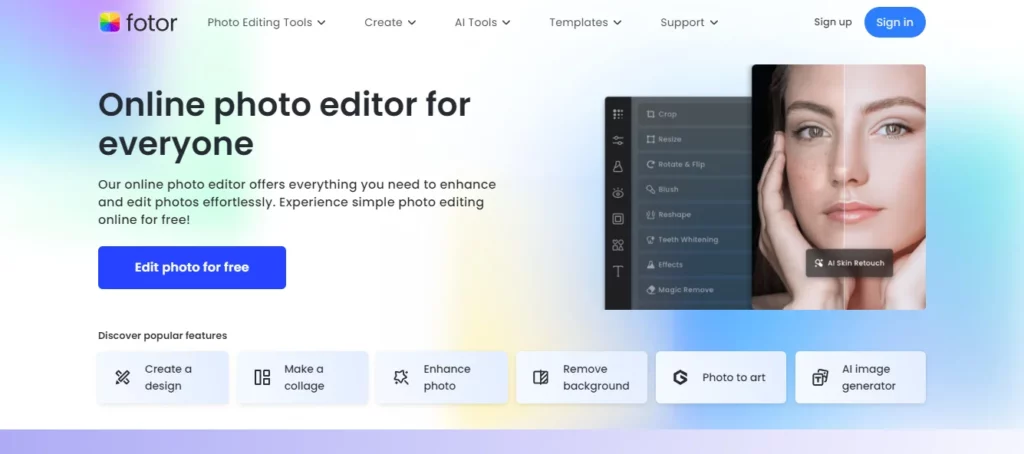The height and width of the screenshot is (454, 1024).
Task: Click the Sign up link
Action: point(833,22)
